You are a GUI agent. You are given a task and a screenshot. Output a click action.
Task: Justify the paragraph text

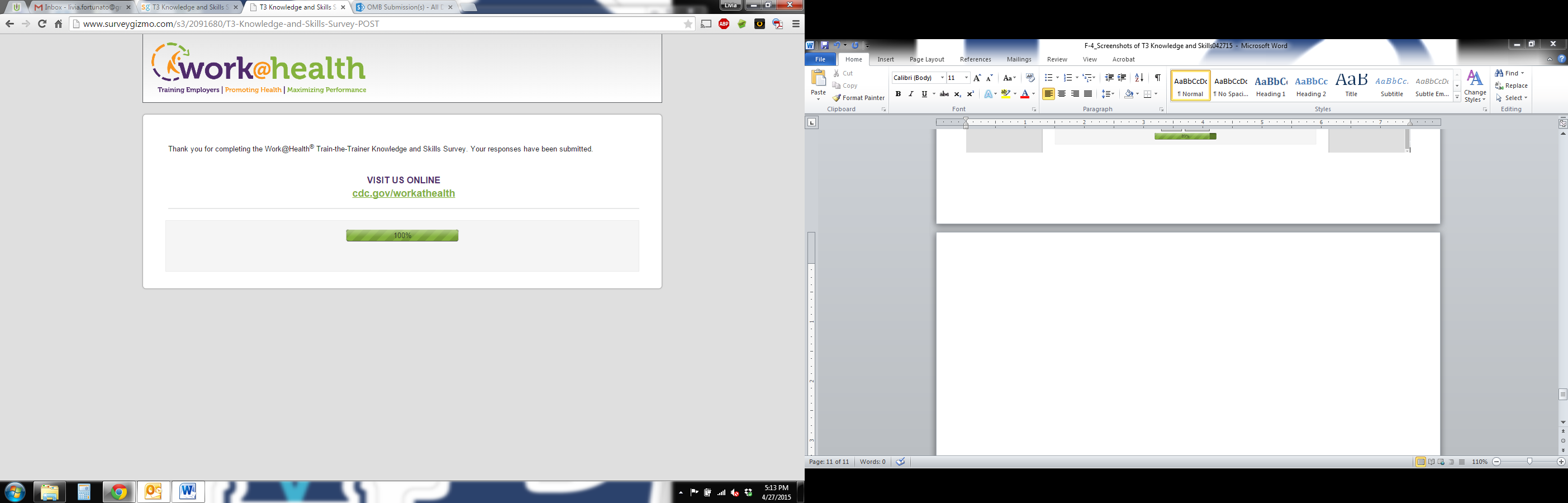point(1088,94)
